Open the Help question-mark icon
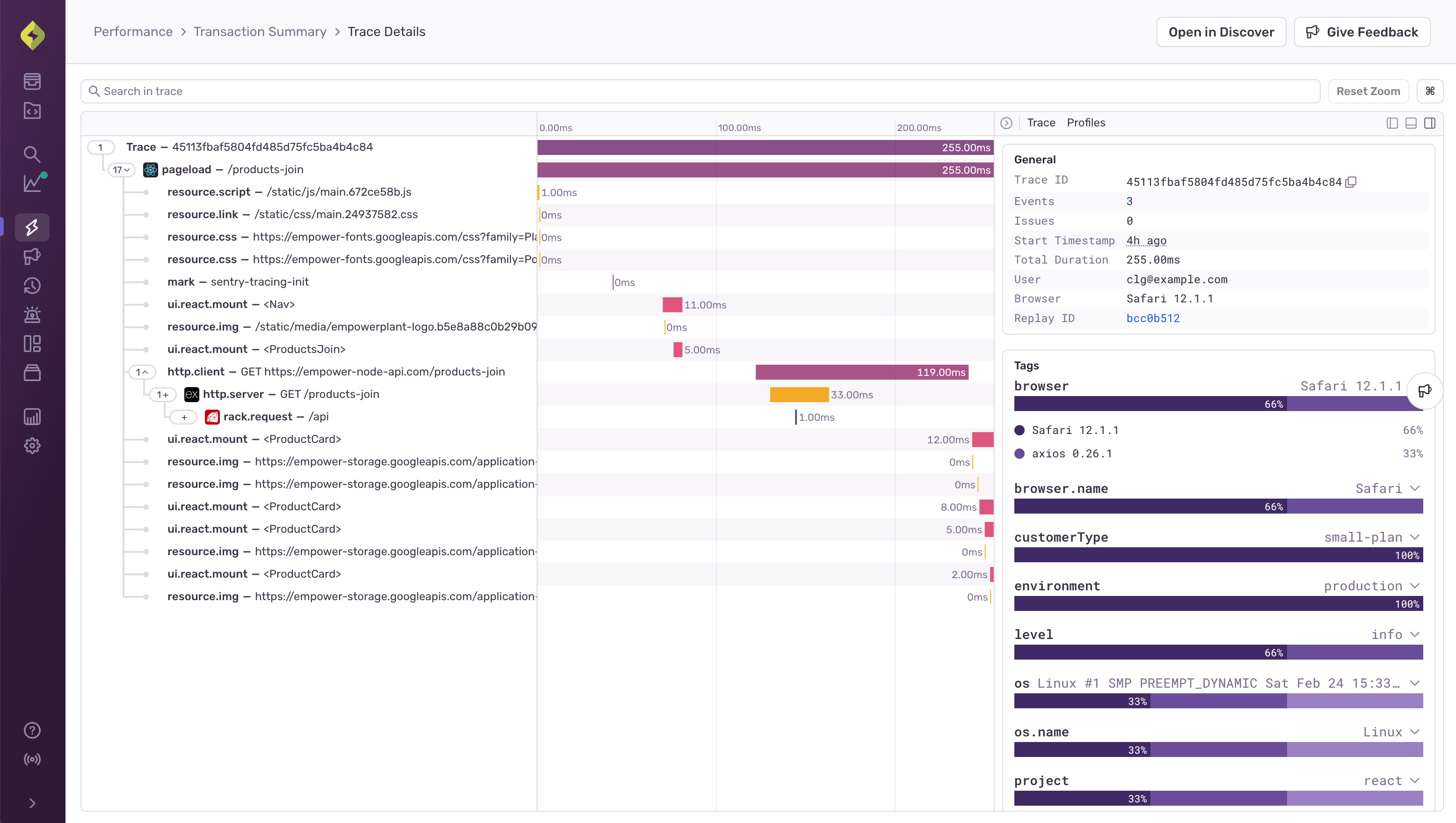The width and height of the screenshot is (1456, 823). [x=32, y=730]
